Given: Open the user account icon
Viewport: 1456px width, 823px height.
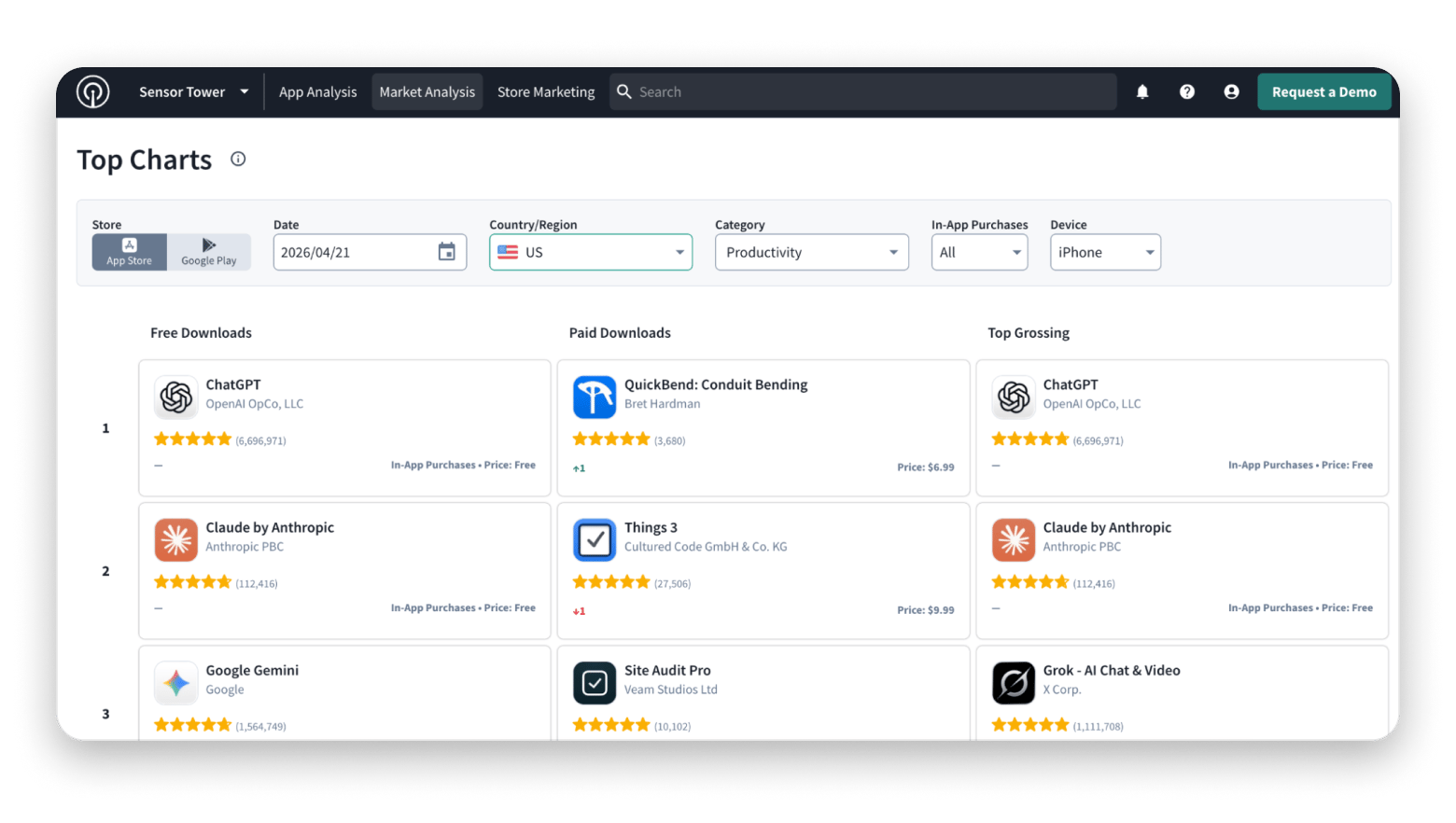Looking at the screenshot, I should point(1231,91).
